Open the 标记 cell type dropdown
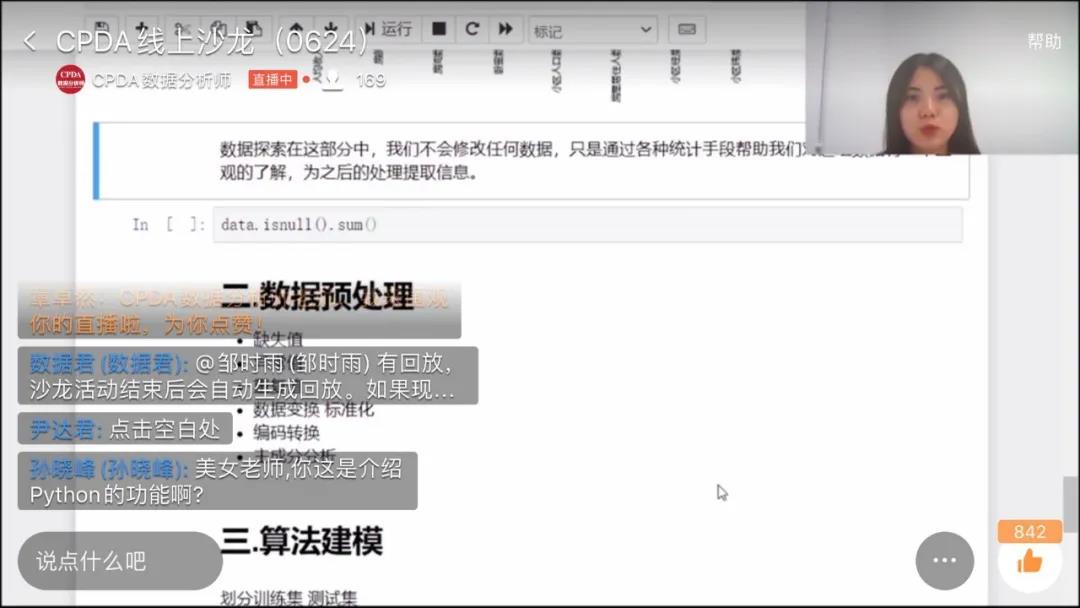1080x608 pixels. [x=592, y=30]
